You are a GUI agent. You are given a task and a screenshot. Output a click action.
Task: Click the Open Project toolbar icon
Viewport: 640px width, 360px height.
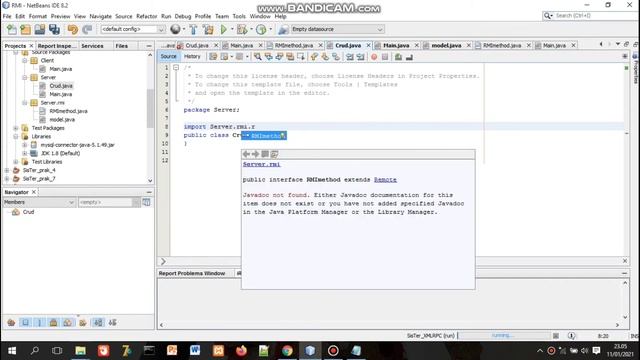[40, 29]
